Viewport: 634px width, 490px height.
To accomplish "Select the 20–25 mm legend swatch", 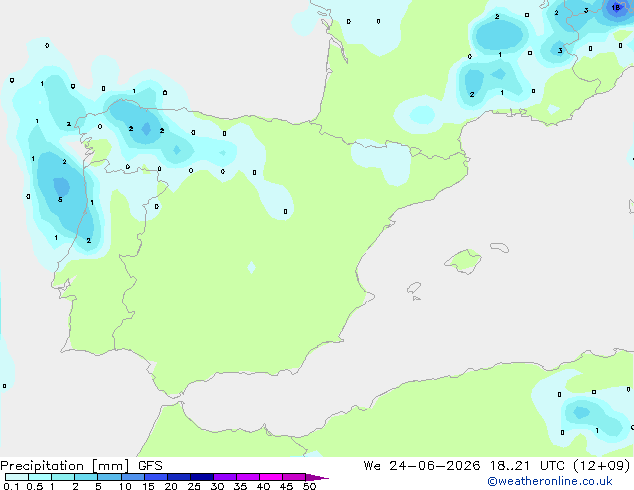I will pyautogui.click(x=178, y=477).
